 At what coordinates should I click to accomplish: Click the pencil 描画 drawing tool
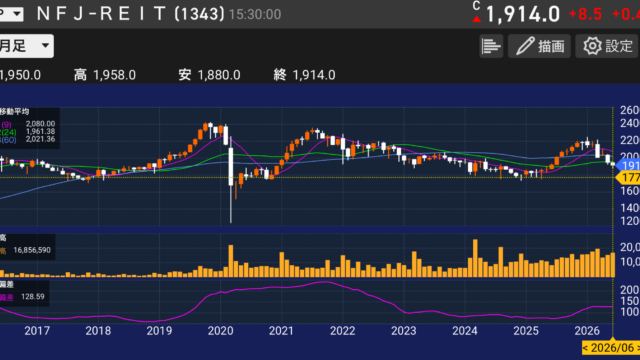[x=539, y=46]
